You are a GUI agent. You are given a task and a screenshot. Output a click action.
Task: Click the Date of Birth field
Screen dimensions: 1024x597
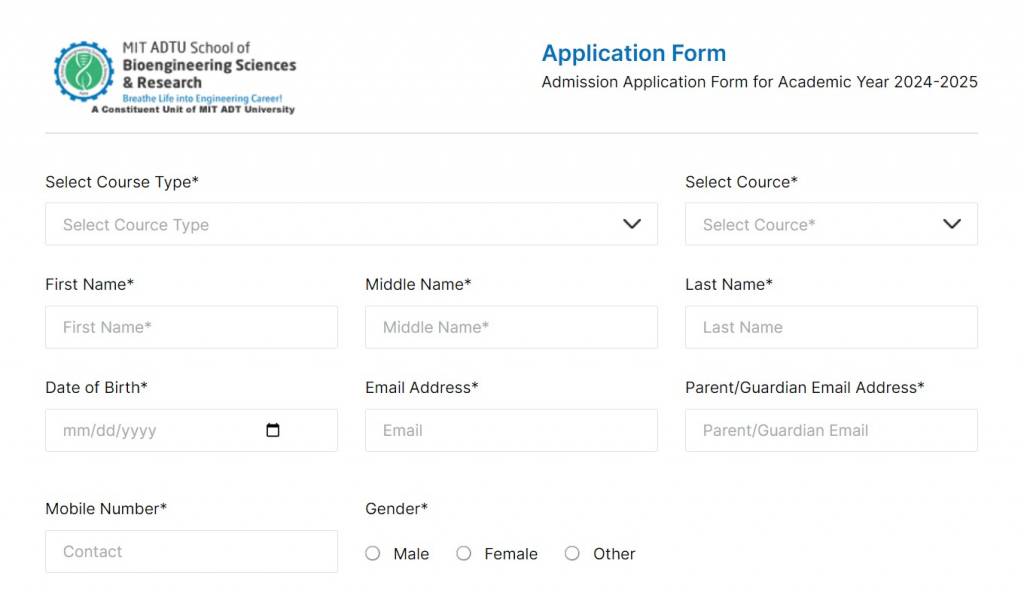click(150, 431)
